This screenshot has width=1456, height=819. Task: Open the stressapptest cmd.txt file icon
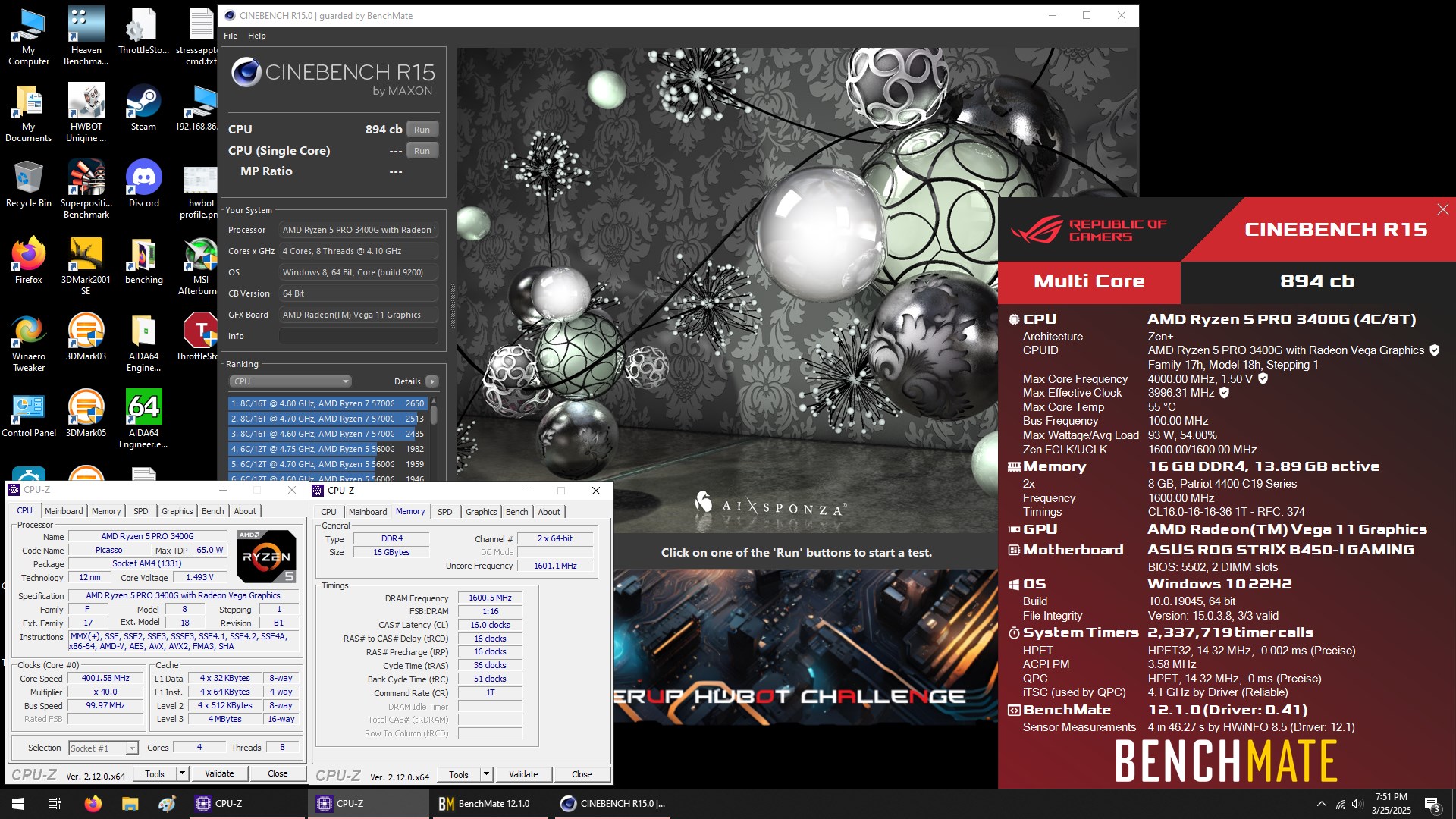(x=200, y=36)
